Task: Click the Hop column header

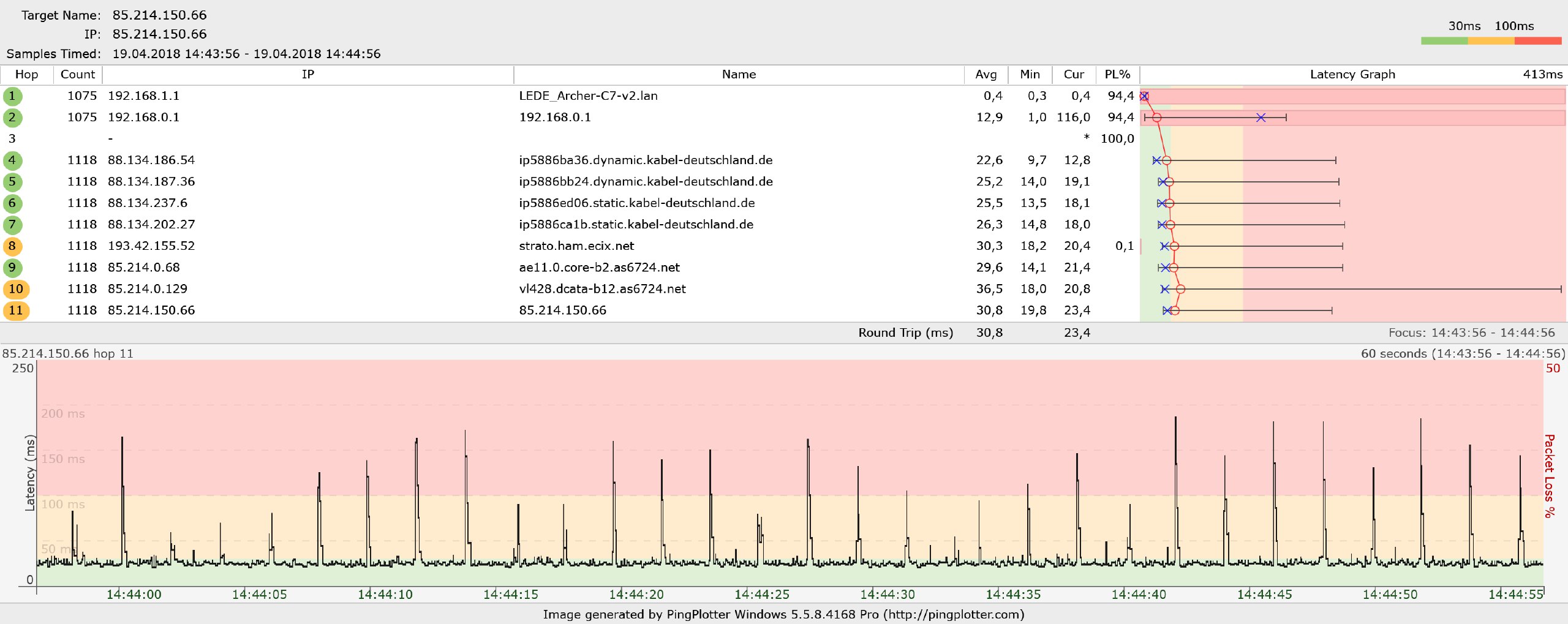Action: tap(26, 74)
